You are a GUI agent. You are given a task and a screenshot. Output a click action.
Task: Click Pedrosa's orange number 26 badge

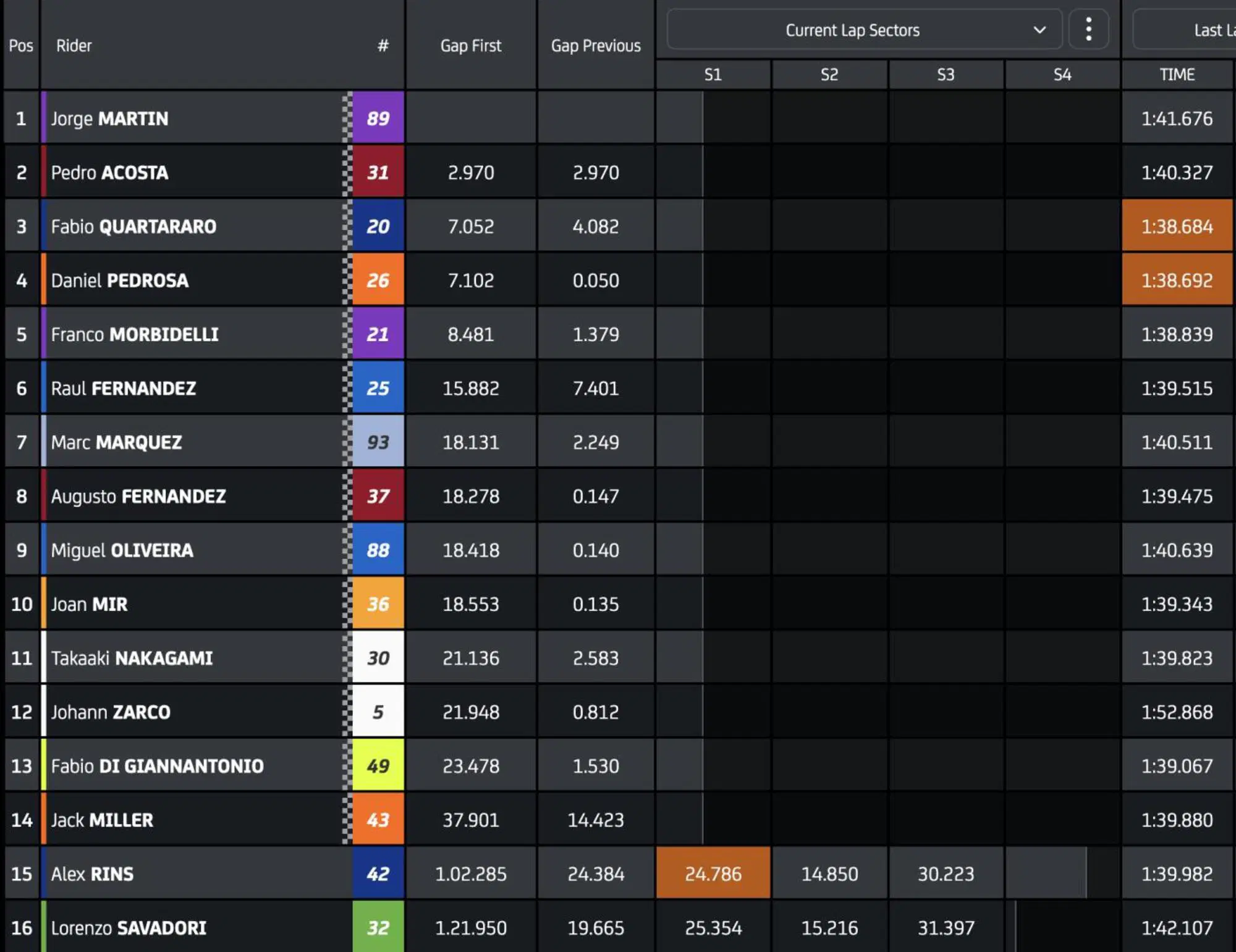click(378, 280)
